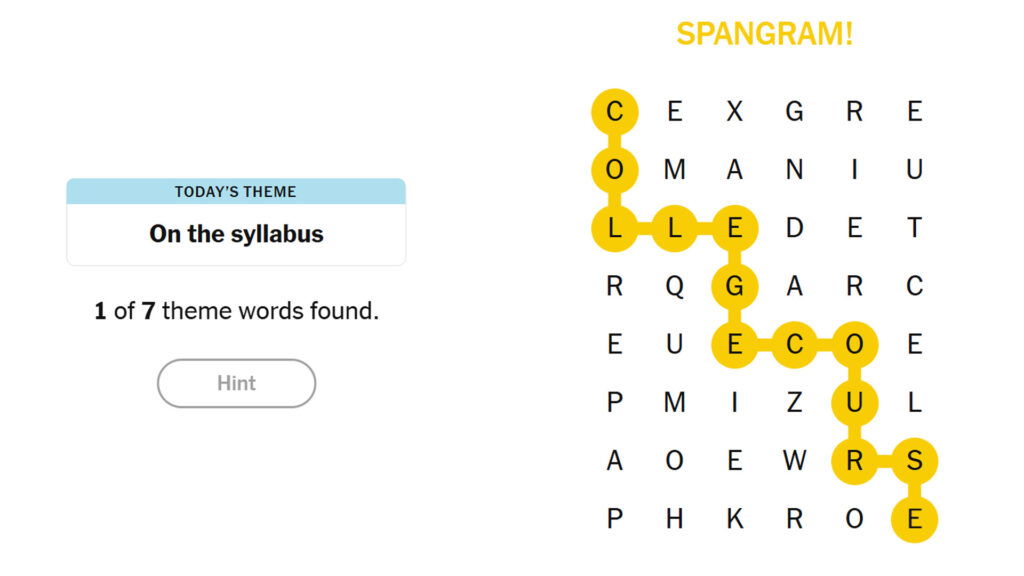Tap the letter Z tile
Image resolution: width=1024 pixels, height=576 pixels.
pos(794,403)
